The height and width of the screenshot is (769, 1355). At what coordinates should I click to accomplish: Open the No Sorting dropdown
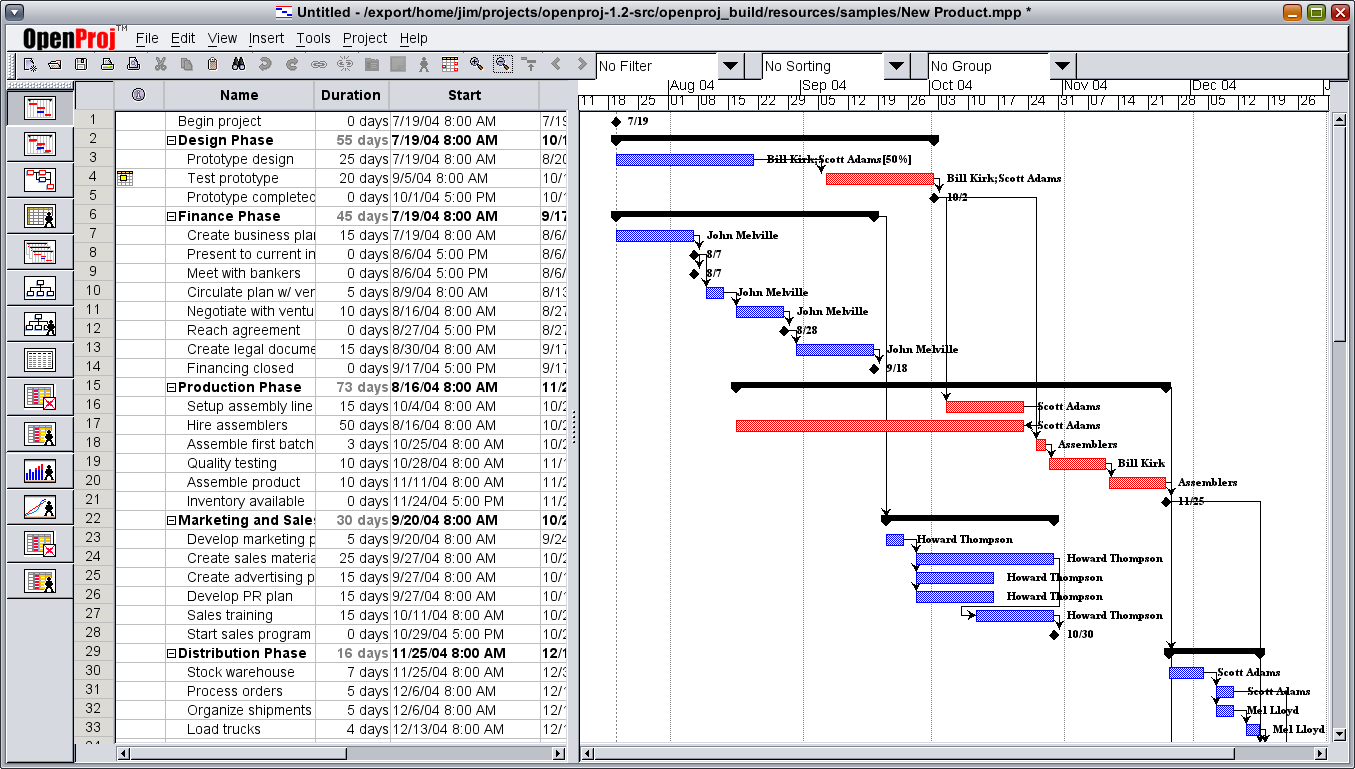pos(897,66)
